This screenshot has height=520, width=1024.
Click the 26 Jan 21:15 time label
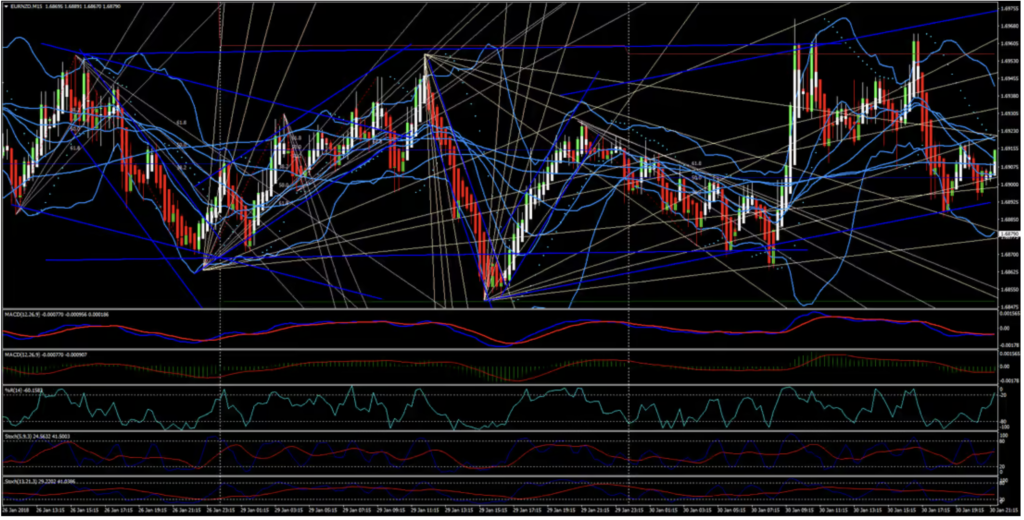[188, 508]
